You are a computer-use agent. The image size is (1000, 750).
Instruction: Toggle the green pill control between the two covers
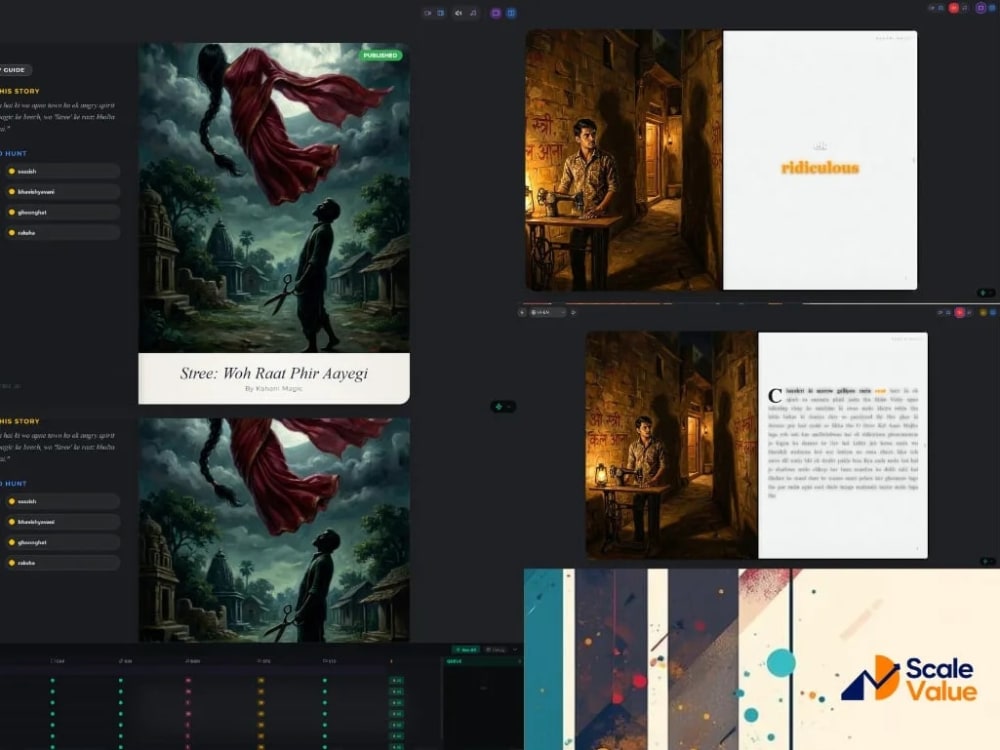point(503,406)
